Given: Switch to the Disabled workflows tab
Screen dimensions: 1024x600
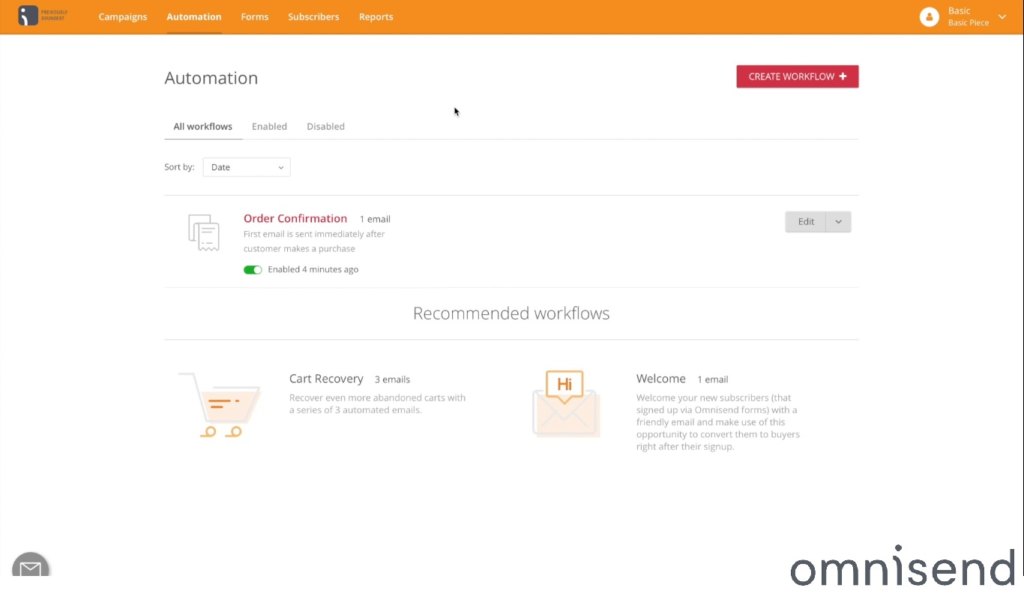Looking at the screenshot, I should click(325, 126).
